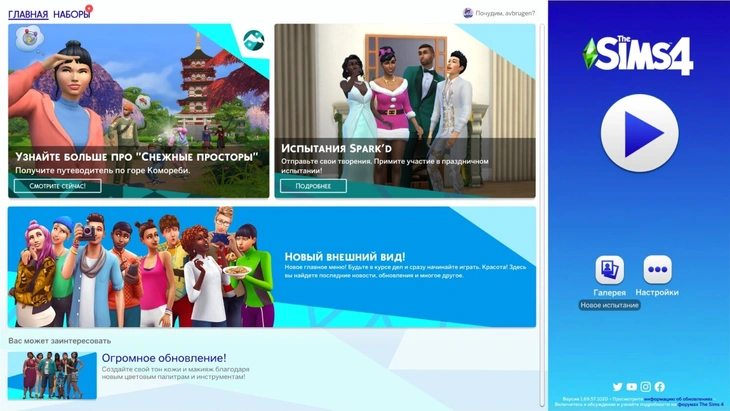Click the user avatar icon beside the greeting
The image size is (730, 411).
pyautogui.click(x=468, y=13)
